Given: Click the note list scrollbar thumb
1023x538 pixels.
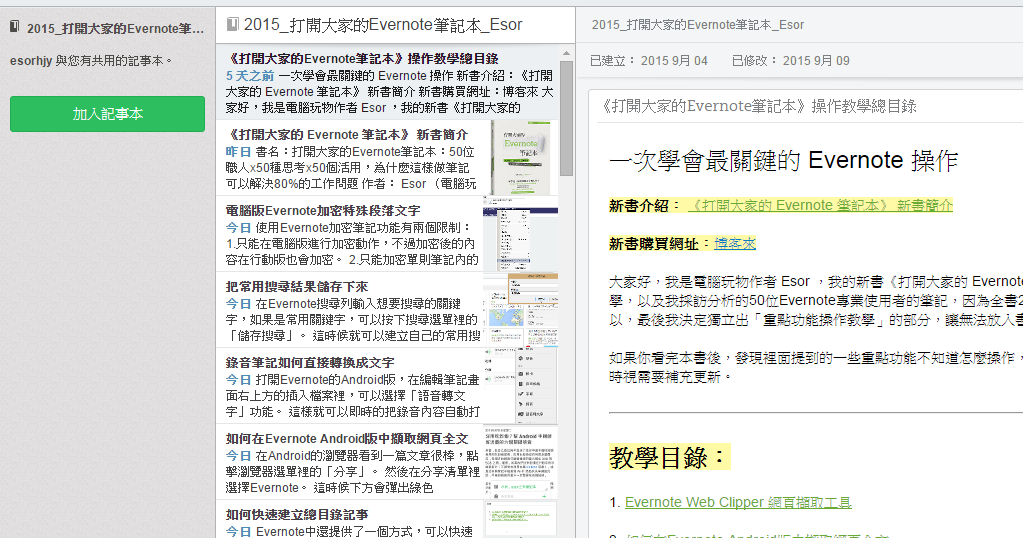Looking at the screenshot, I should (x=566, y=118).
